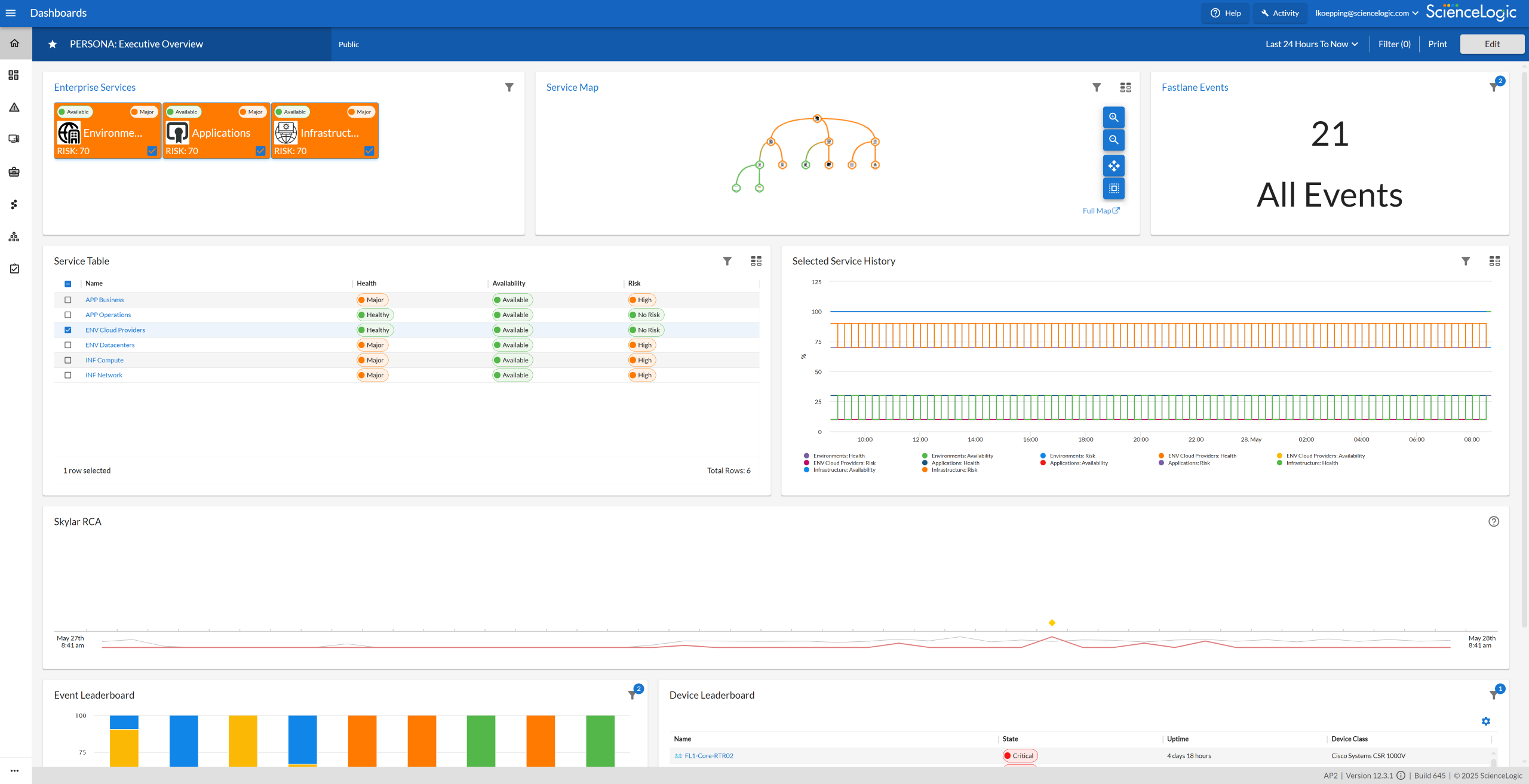Click Skylar RCA help question icon
This screenshot has width=1529, height=784.
[1493, 521]
